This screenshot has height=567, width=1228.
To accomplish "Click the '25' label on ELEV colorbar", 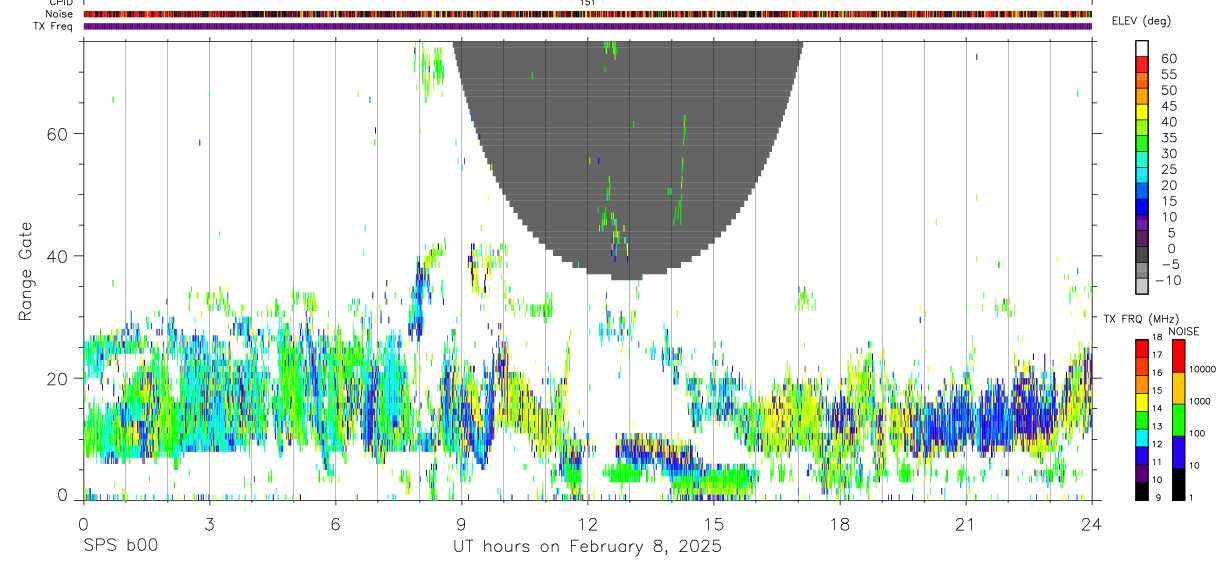I will click(x=1169, y=169).
